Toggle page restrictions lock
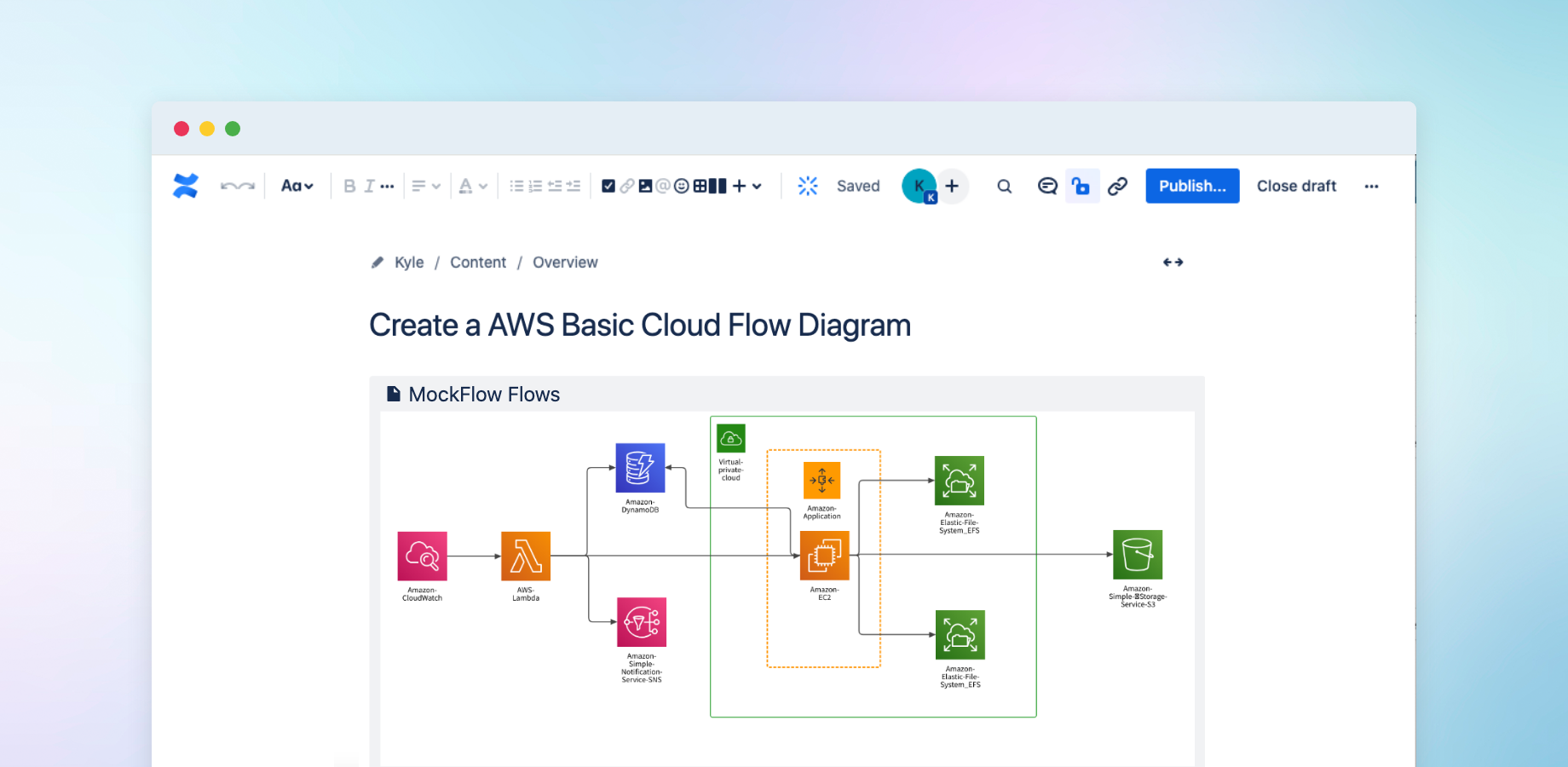Image resolution: width=1568 pixels, height=767 pixels. (1081, 186)
